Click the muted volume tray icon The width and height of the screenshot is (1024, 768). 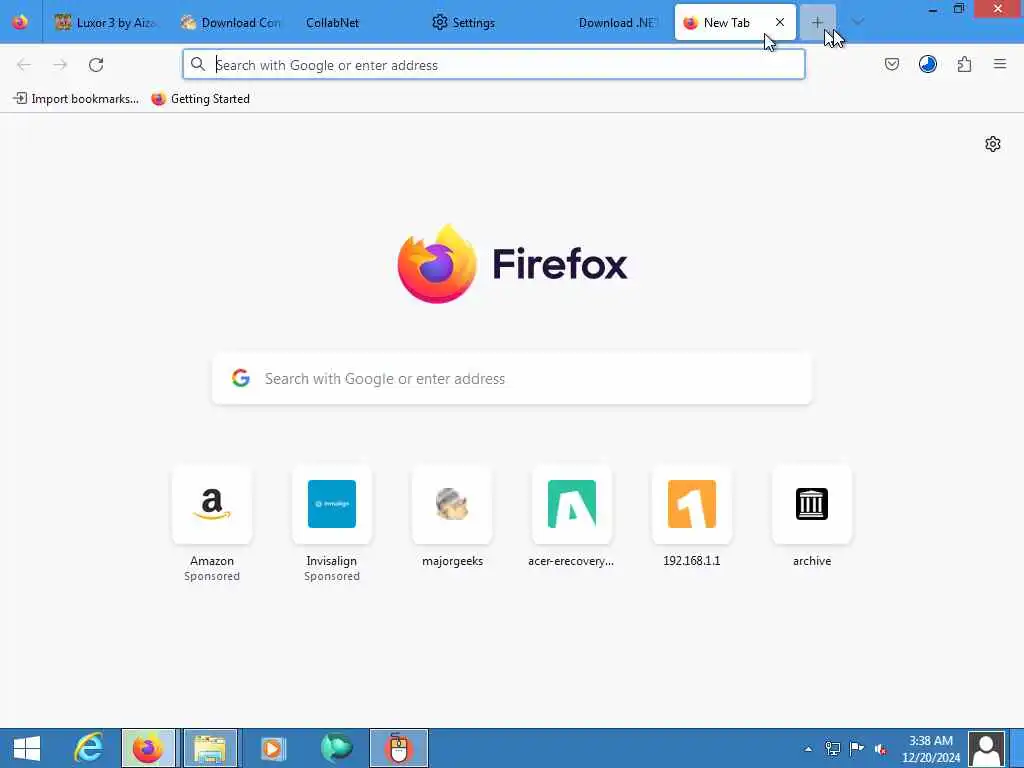click(x=881, y=749)
